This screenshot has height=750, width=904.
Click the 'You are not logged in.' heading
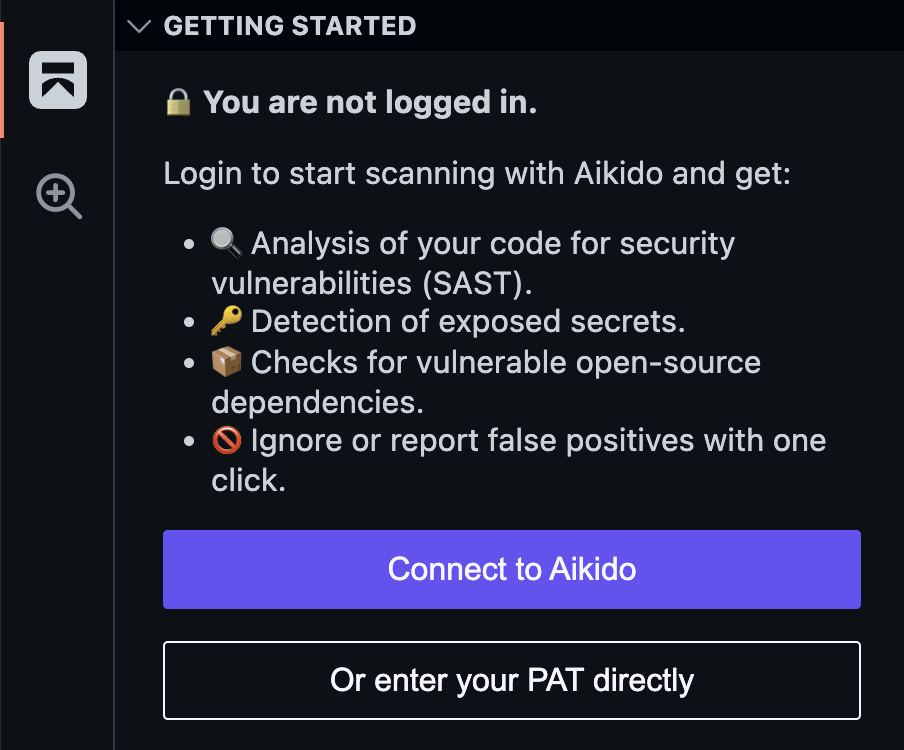pyautogui.click(x=370, y=102)
